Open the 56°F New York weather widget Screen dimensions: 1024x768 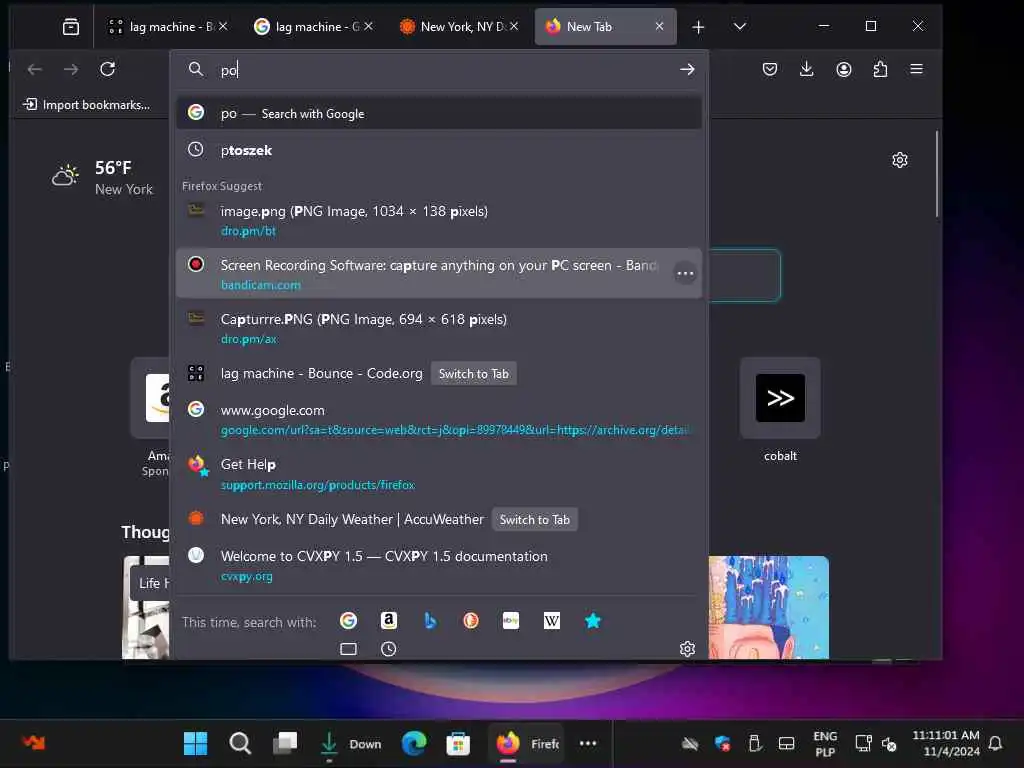(x=103, y=178)
